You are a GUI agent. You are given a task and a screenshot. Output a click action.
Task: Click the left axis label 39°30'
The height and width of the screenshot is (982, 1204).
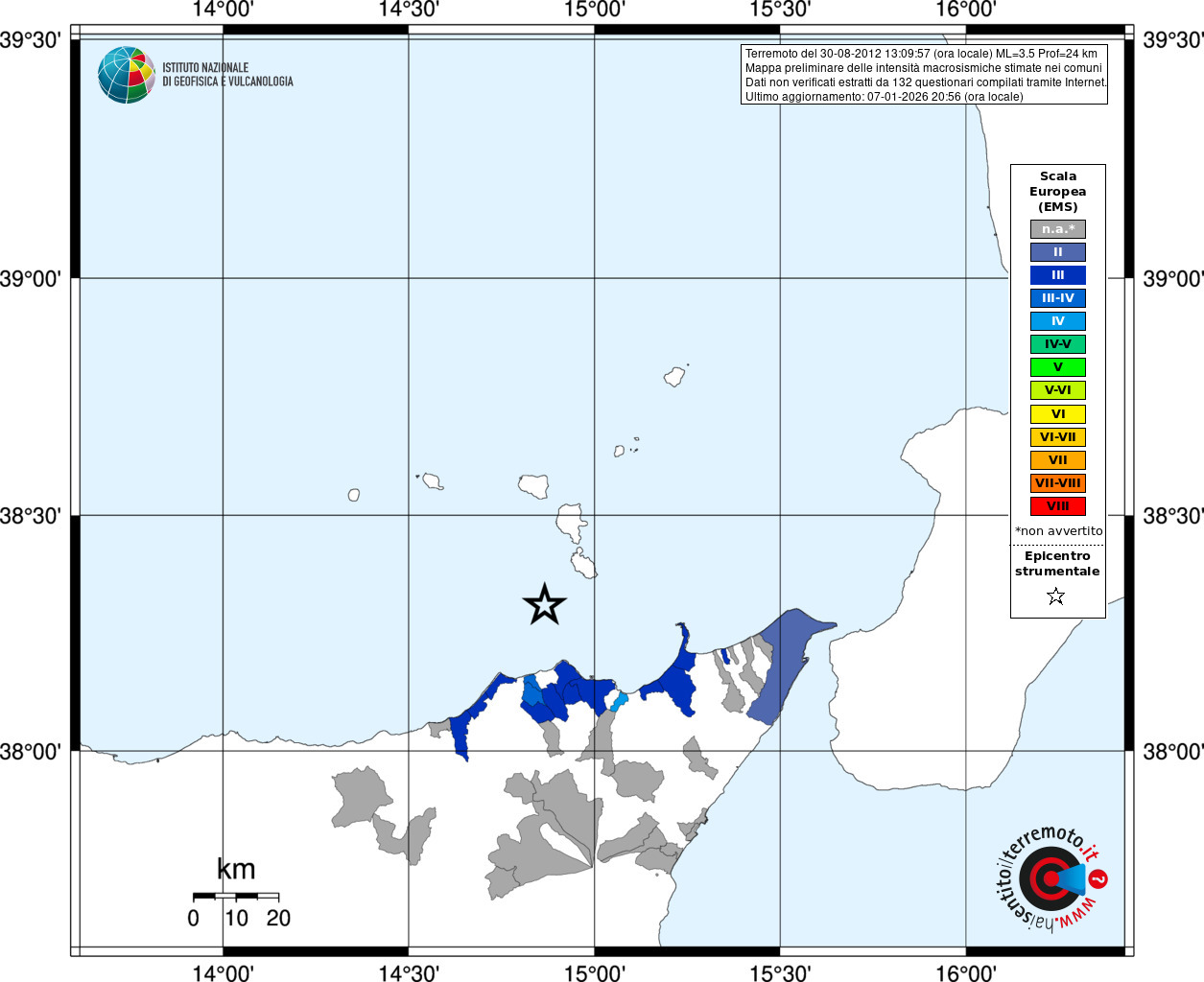(x=31, y=40)
